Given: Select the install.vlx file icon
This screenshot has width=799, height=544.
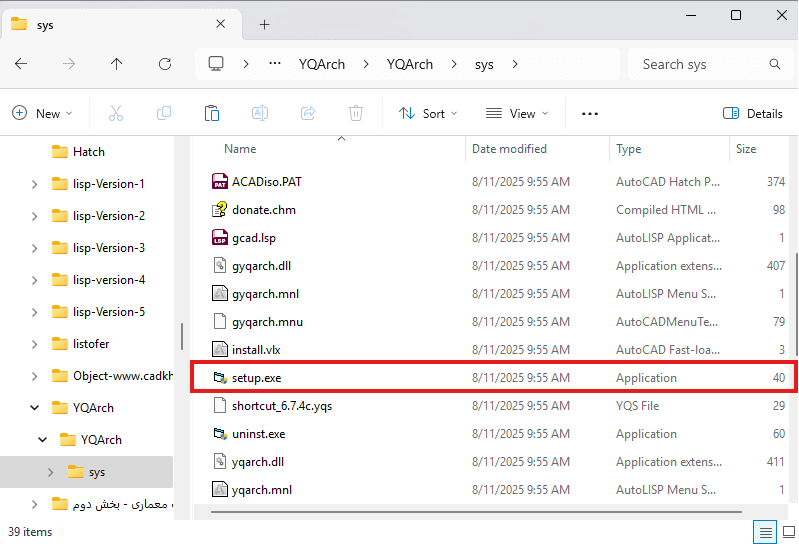Looking at the screenshot, I should point(220,349).
